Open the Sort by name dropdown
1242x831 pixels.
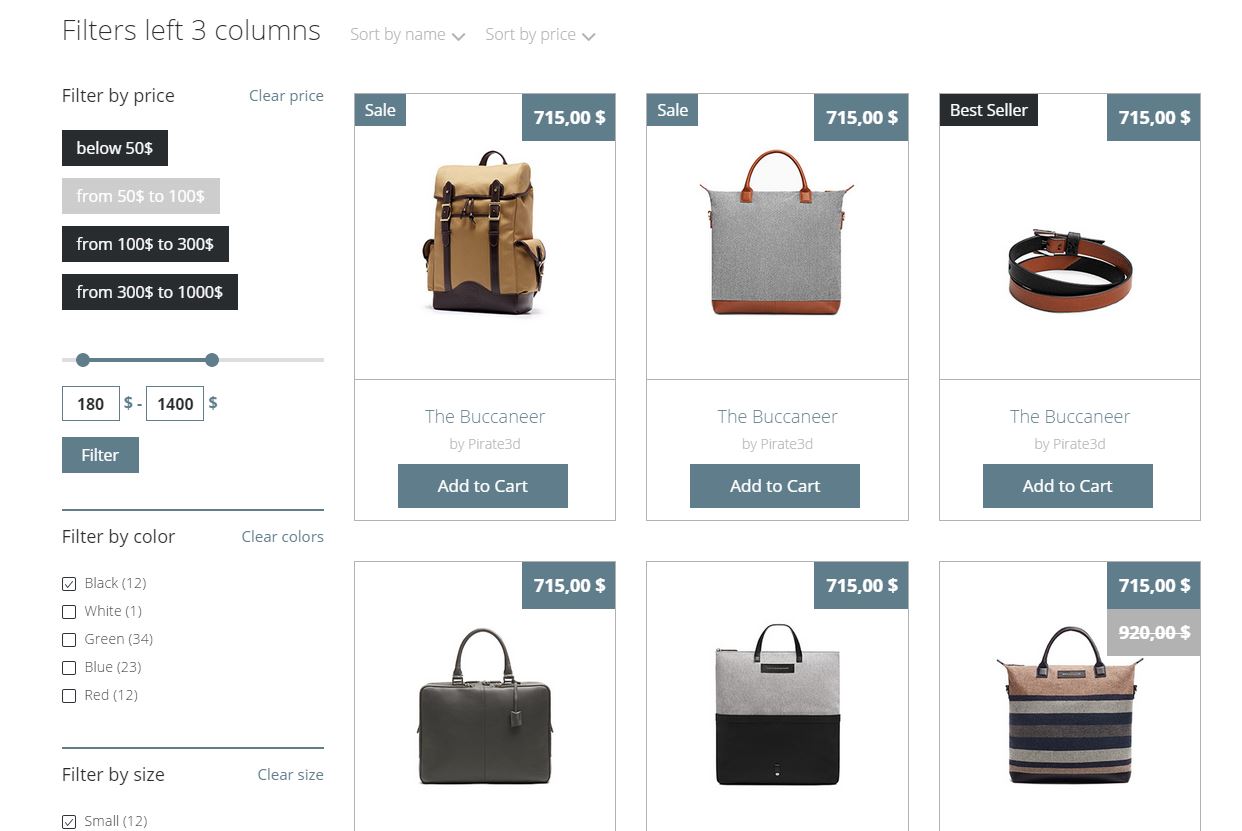pos(407,35)
